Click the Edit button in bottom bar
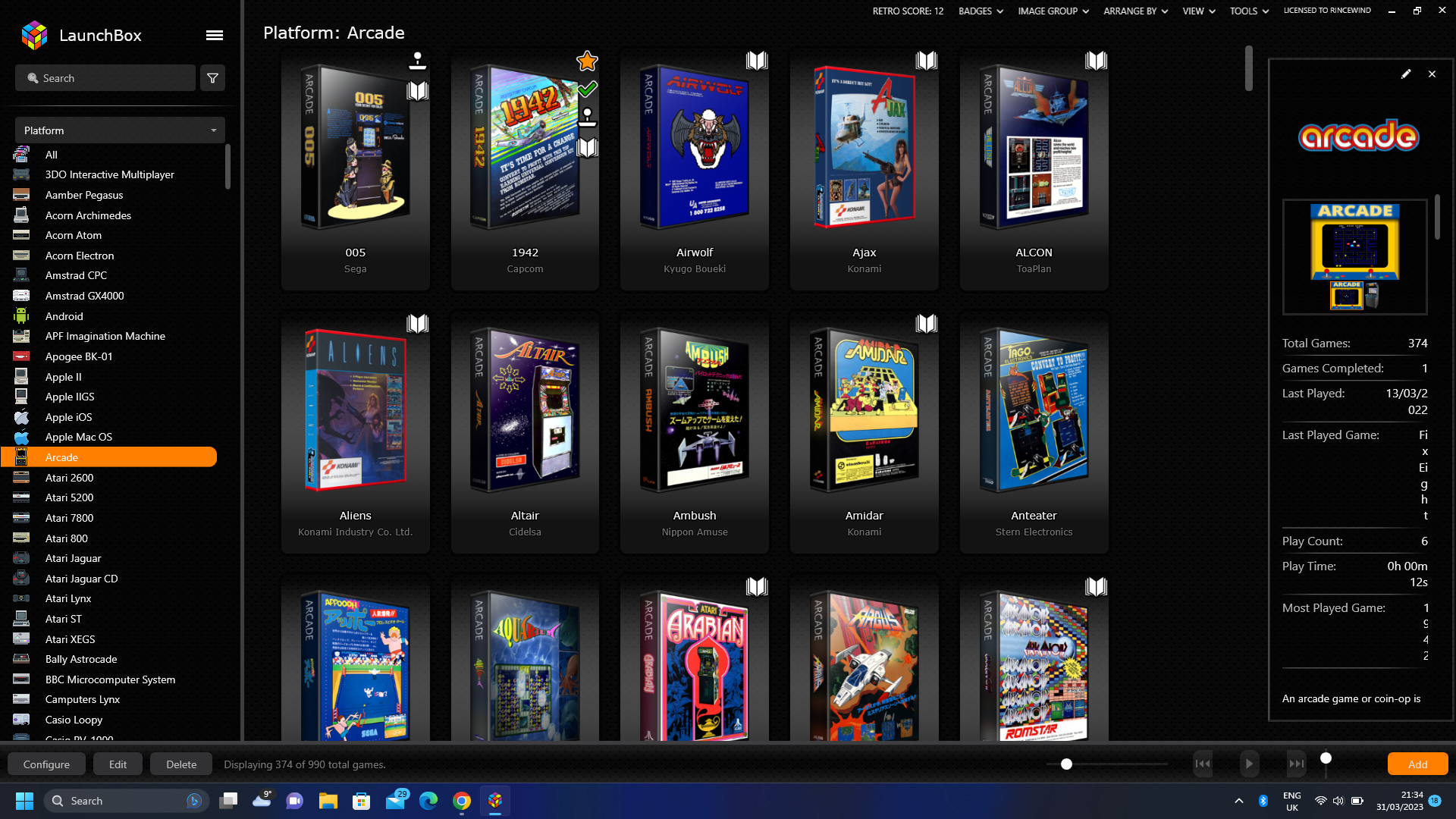The height and width of the screenshot is (819, 1456). [118, 764]
